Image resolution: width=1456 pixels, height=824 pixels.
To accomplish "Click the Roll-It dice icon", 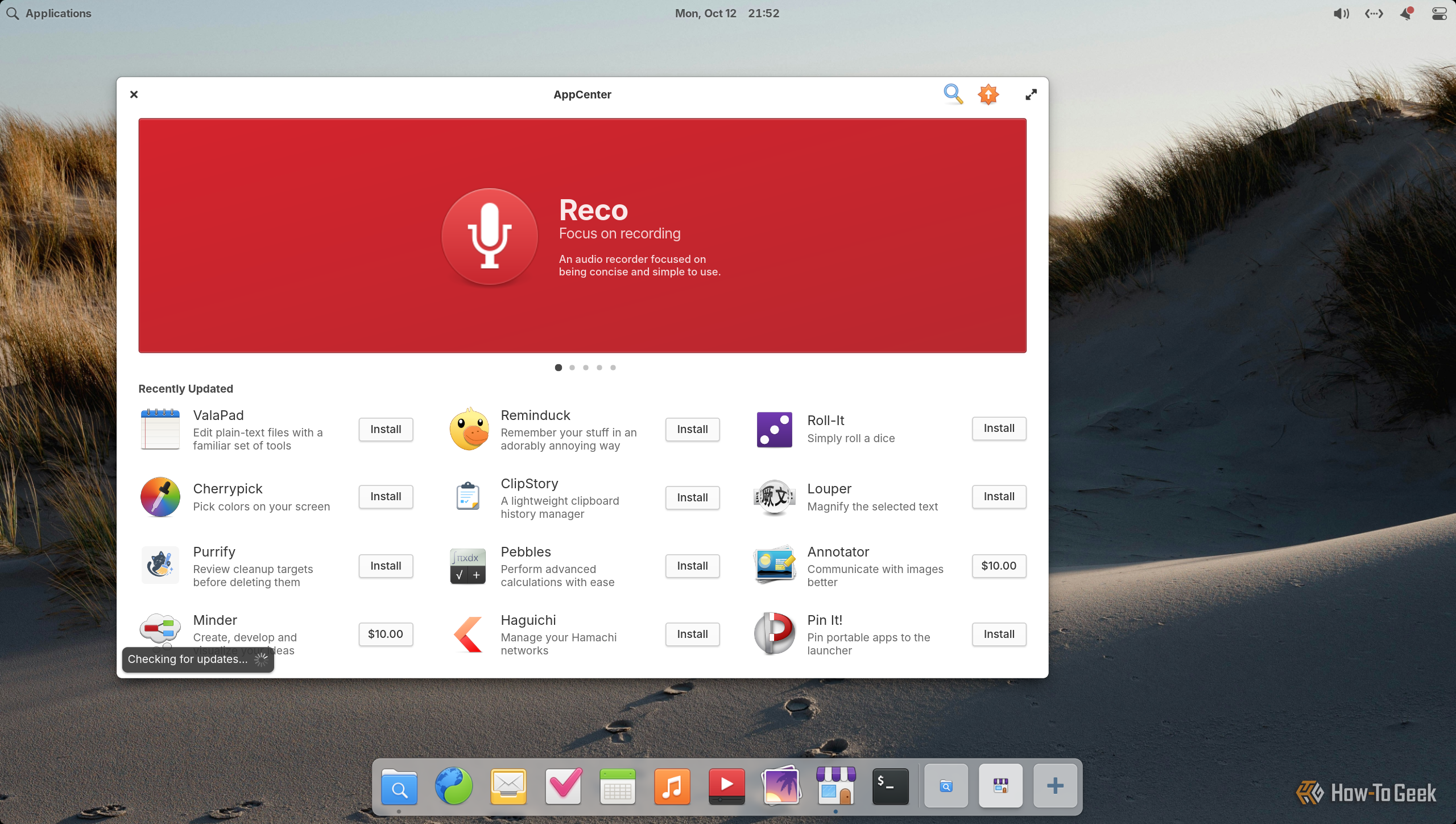I will [774, 429].
